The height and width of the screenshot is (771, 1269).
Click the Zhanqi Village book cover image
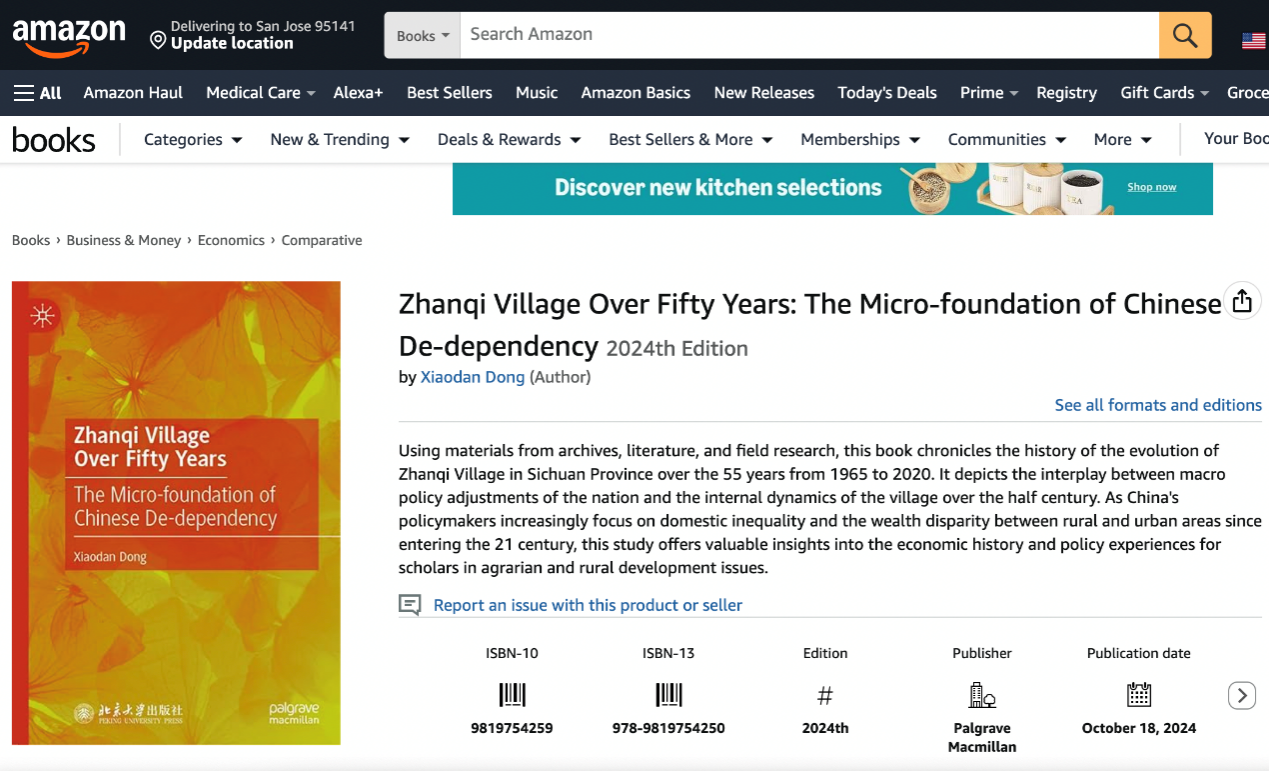tap(176, 513)
